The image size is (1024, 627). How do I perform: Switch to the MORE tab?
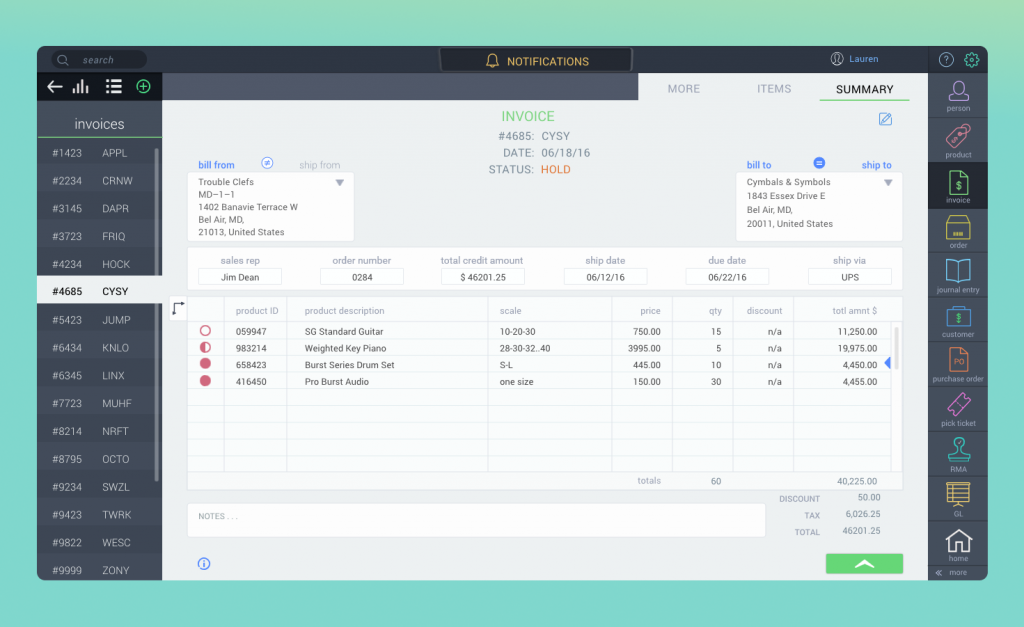click(x=684, y=89)
